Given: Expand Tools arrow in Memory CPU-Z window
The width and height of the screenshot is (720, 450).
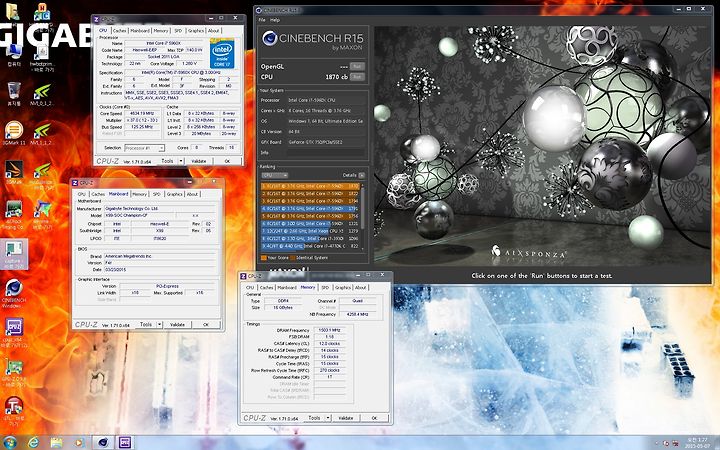Looking at the screenshot, I should [x=328, y=418].
